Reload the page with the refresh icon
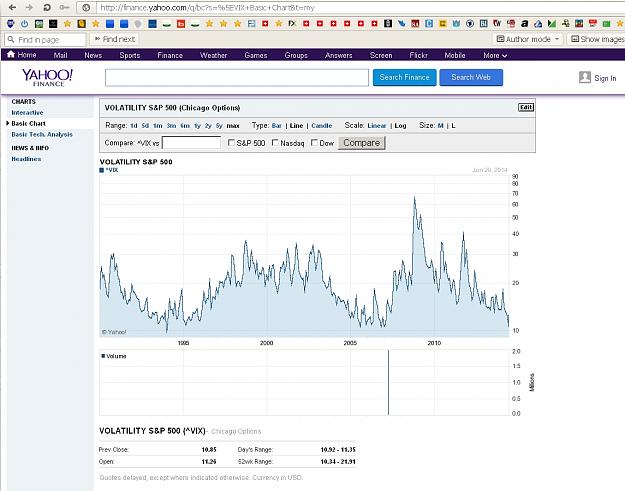Viewport: 625px width, 491px height. 47,7
